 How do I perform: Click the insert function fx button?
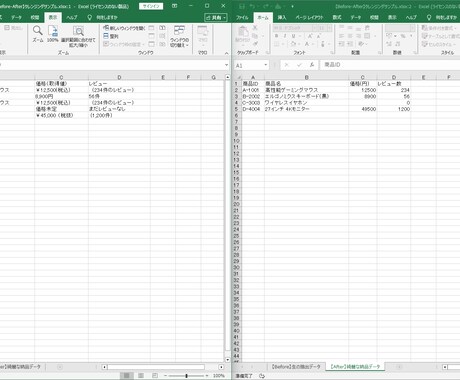[312, 65]
